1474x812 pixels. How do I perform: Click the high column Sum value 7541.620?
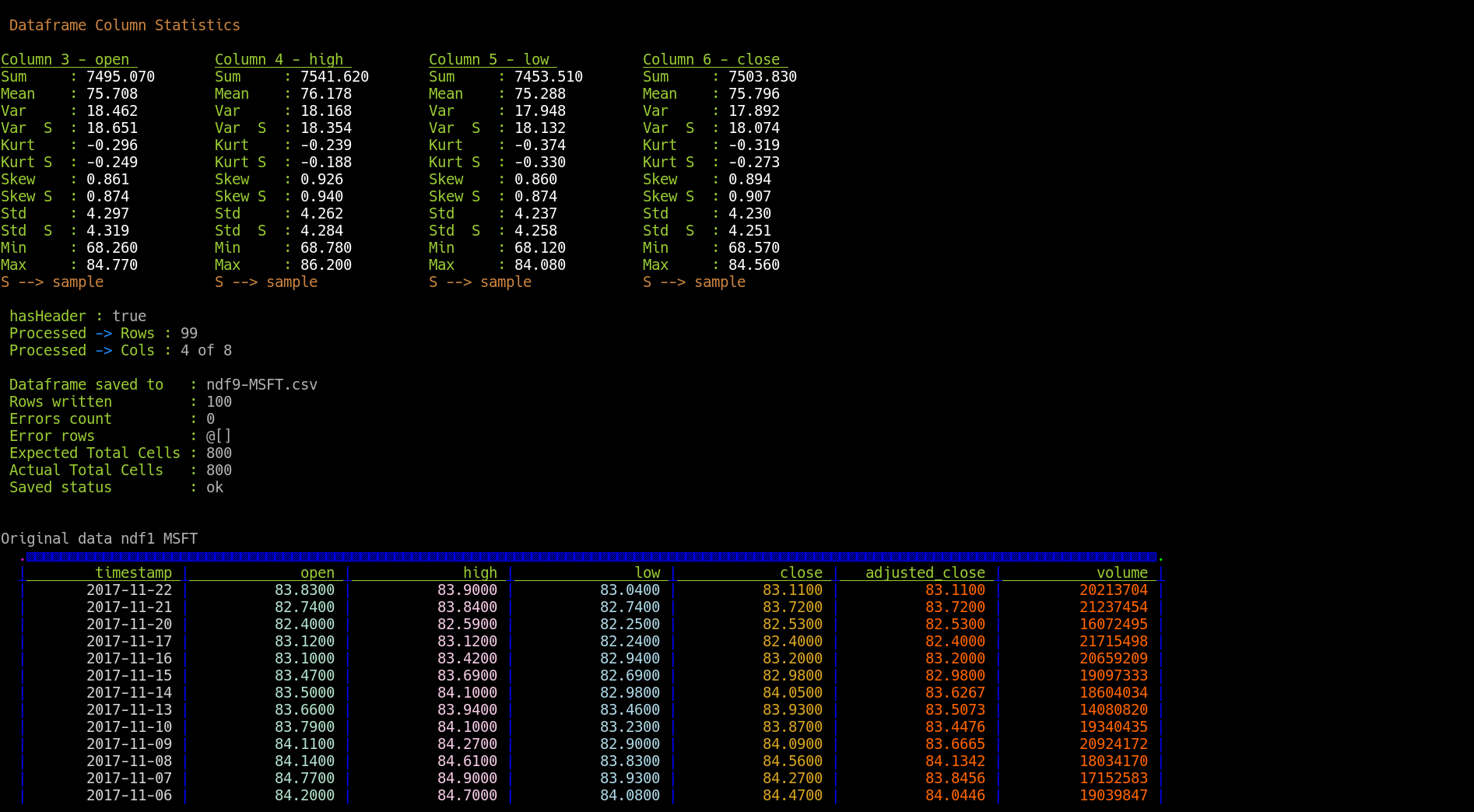(x=335, y=76)
